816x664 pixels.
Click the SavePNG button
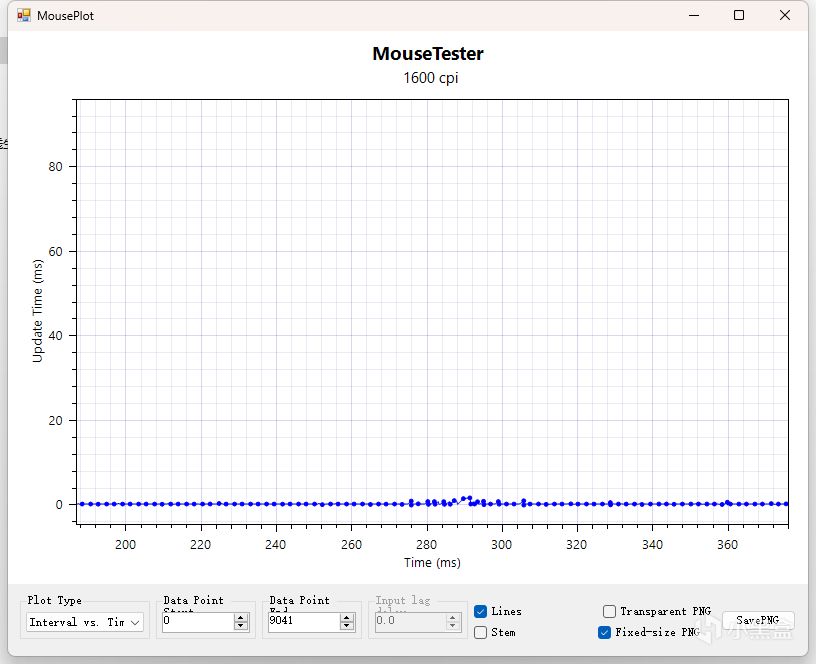[758, 620]
